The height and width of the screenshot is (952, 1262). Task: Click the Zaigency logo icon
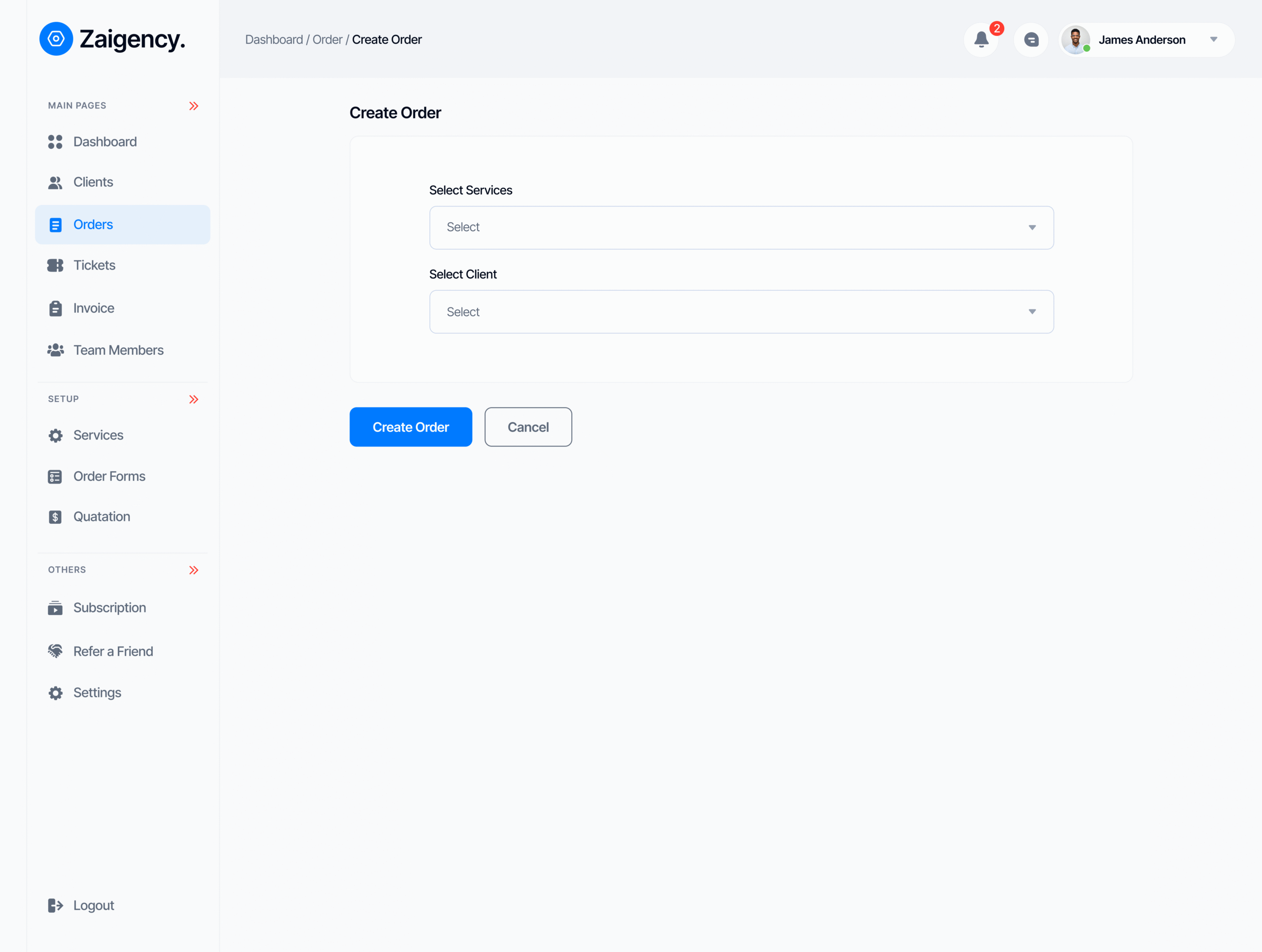(x=56, y=39)
